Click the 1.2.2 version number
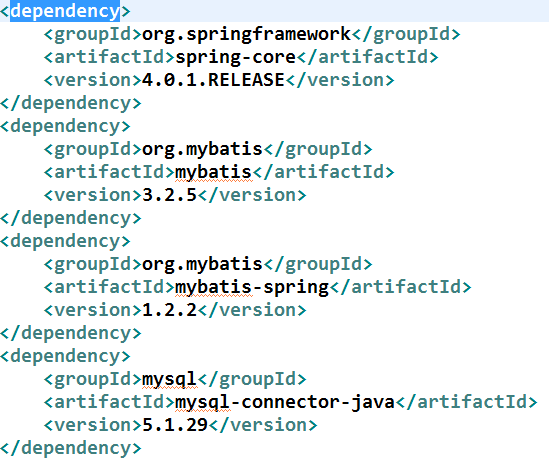This screenshot has width=549, height=459. click(169, 310)
